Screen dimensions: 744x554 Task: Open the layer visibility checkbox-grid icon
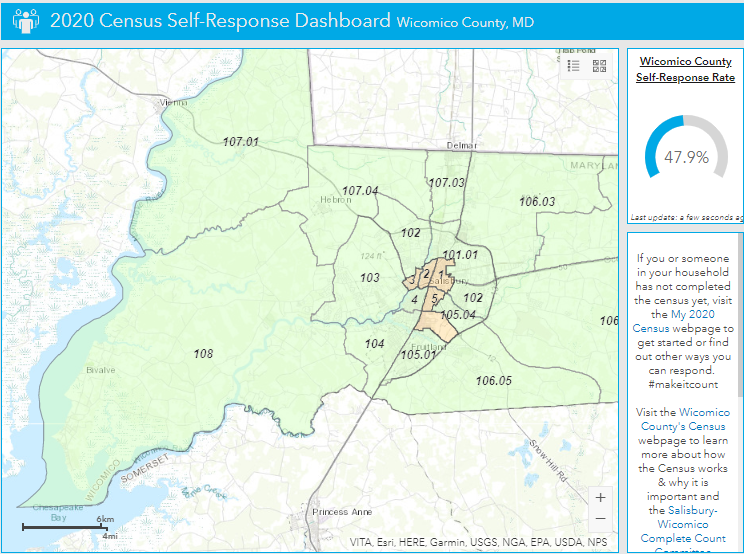click(600, 66)
